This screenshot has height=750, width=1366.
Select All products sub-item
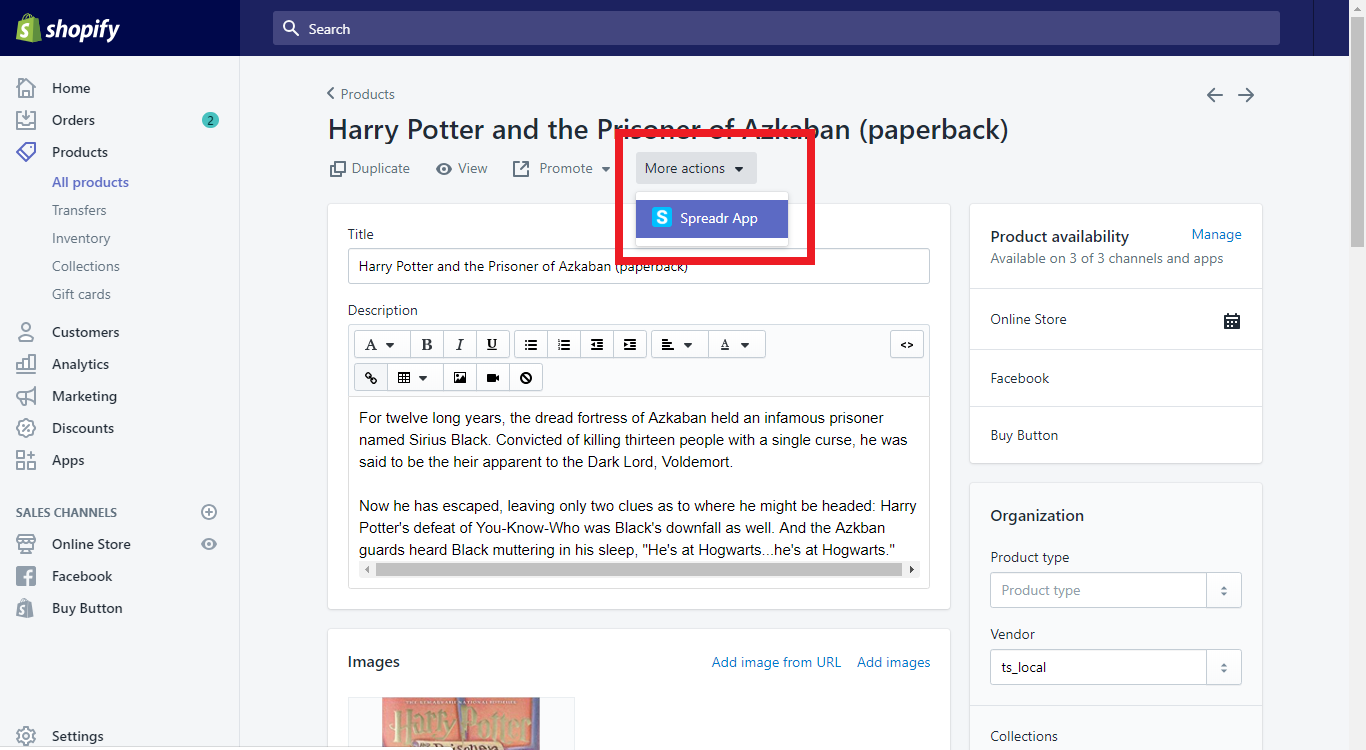tap(90, 182)
